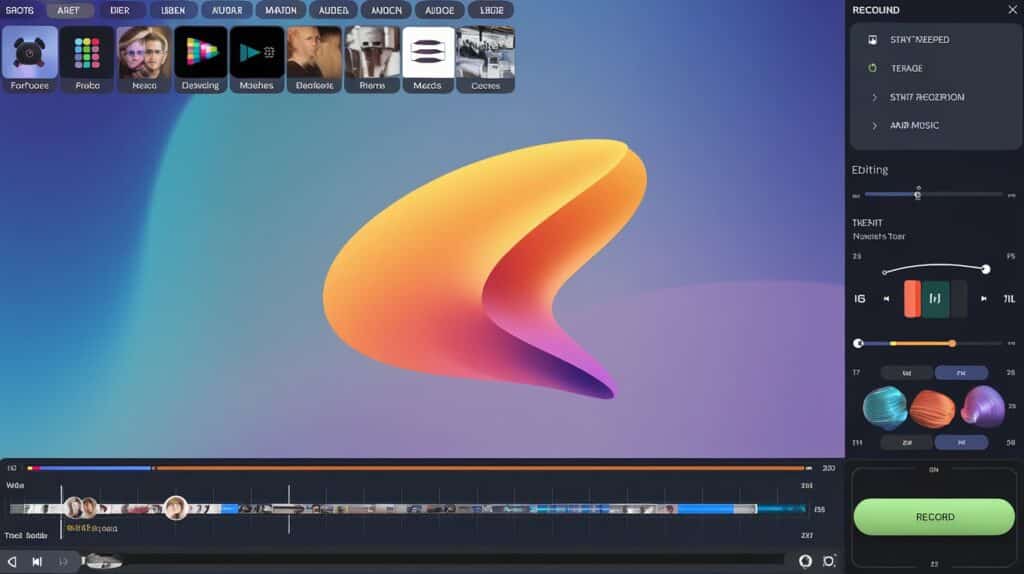Image resolution: width=1024 pixels, height=574 pixels.
Task: Click the Wda track label
Action: (15, 485)
